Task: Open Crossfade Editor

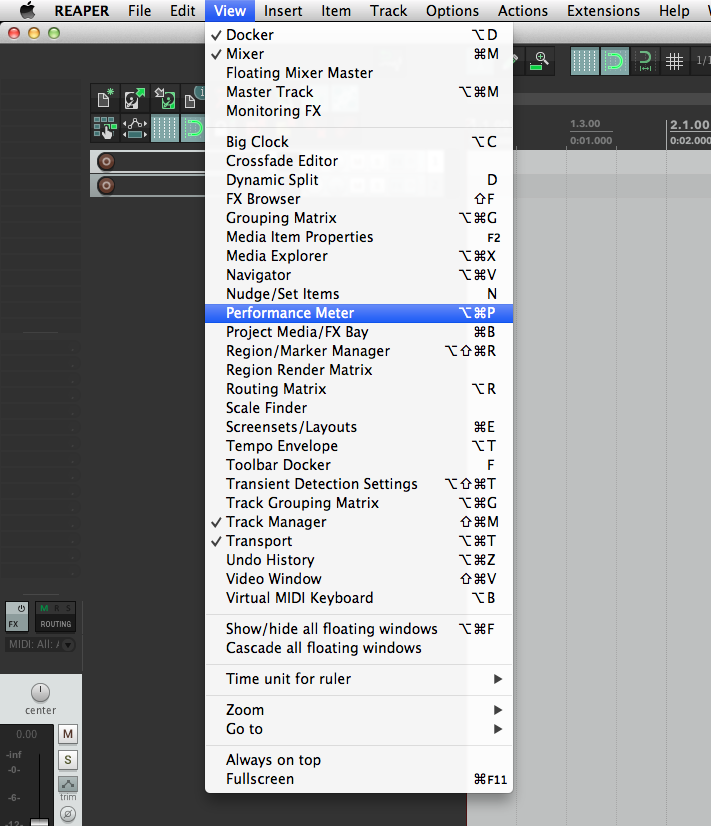Action: (x=359, y=161)
